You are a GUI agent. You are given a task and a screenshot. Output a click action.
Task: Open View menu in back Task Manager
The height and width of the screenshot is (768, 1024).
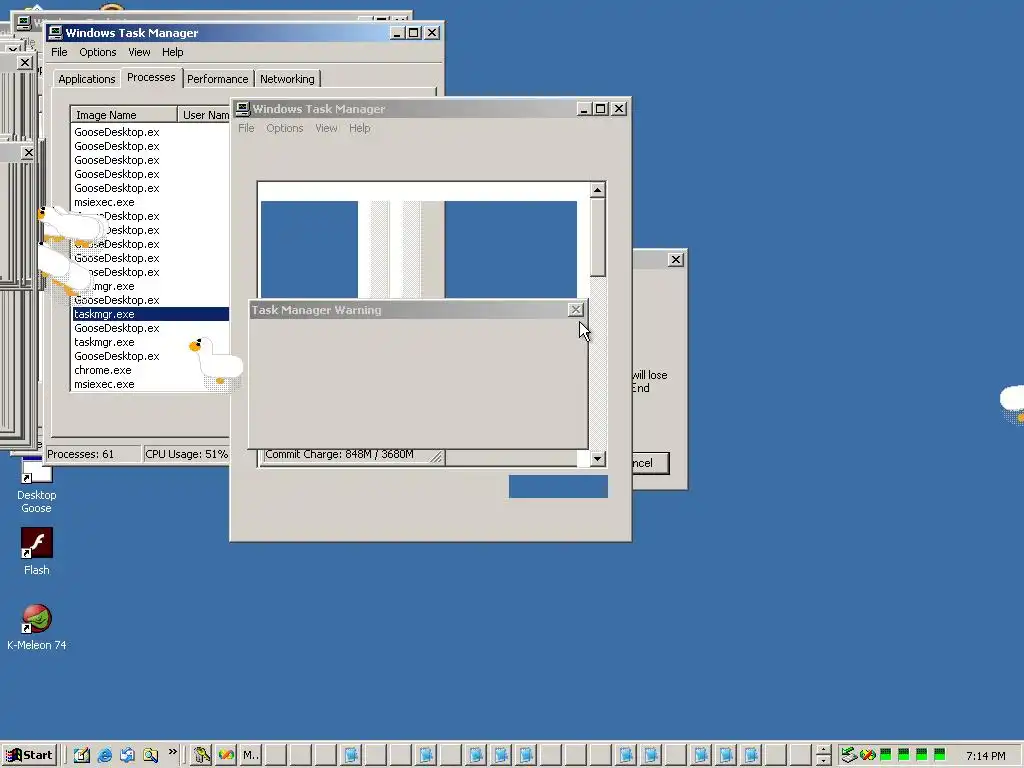pyautogui.click(x=139, y=52)
